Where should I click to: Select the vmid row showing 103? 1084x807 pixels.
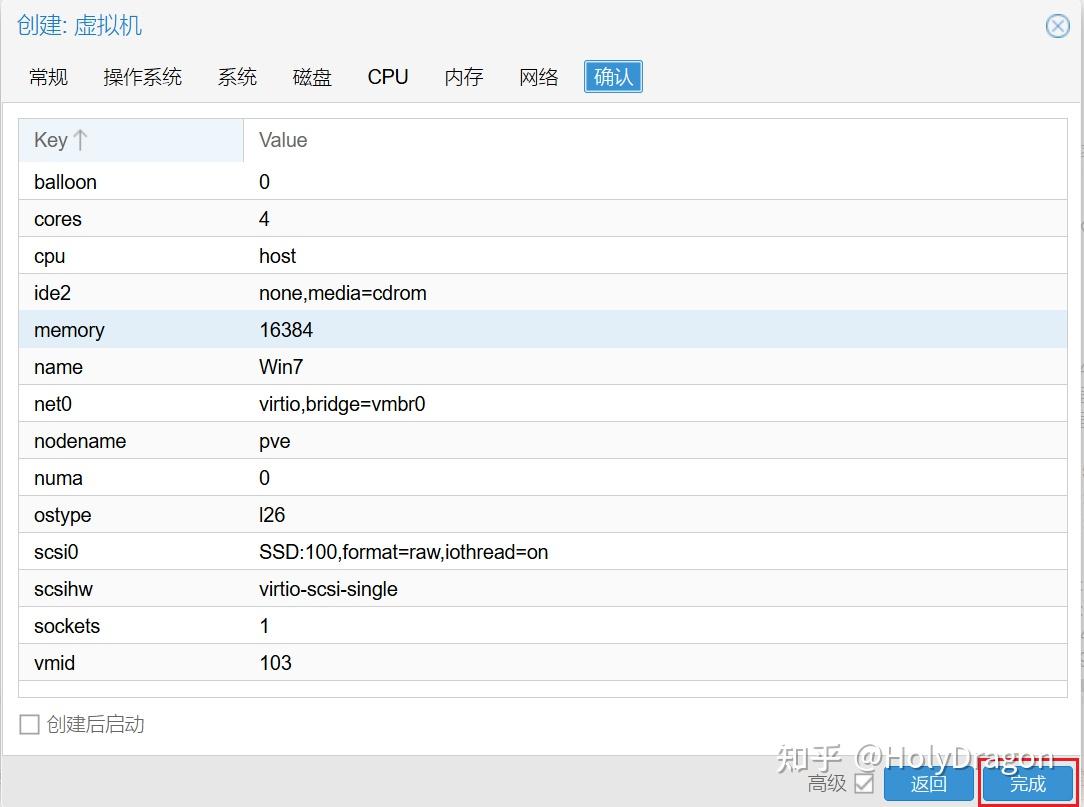point(400,662)
